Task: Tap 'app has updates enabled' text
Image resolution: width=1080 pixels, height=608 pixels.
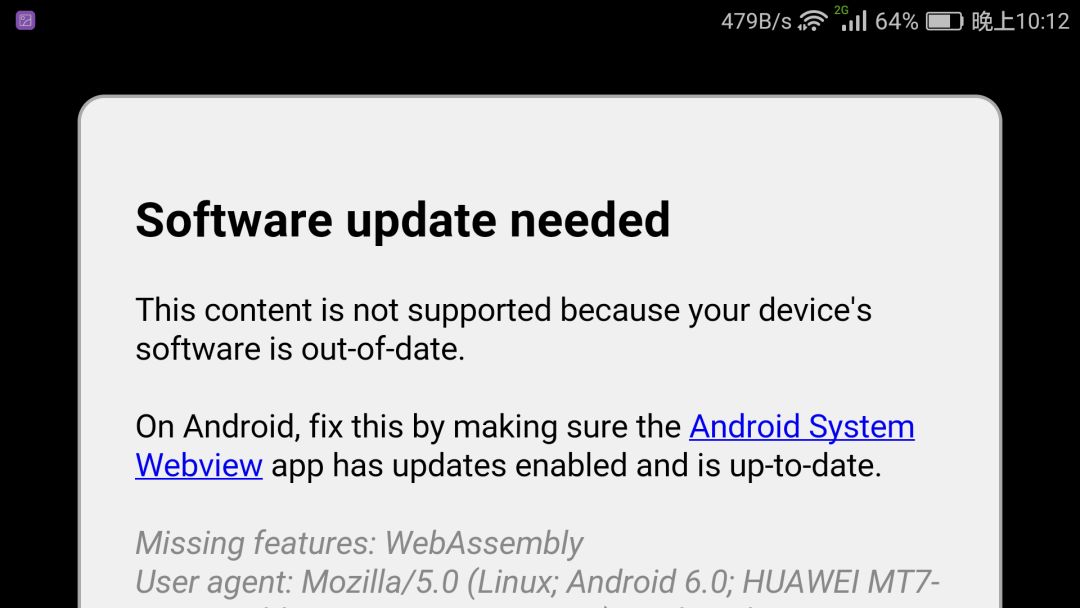Action: click(x=449, y=465)
